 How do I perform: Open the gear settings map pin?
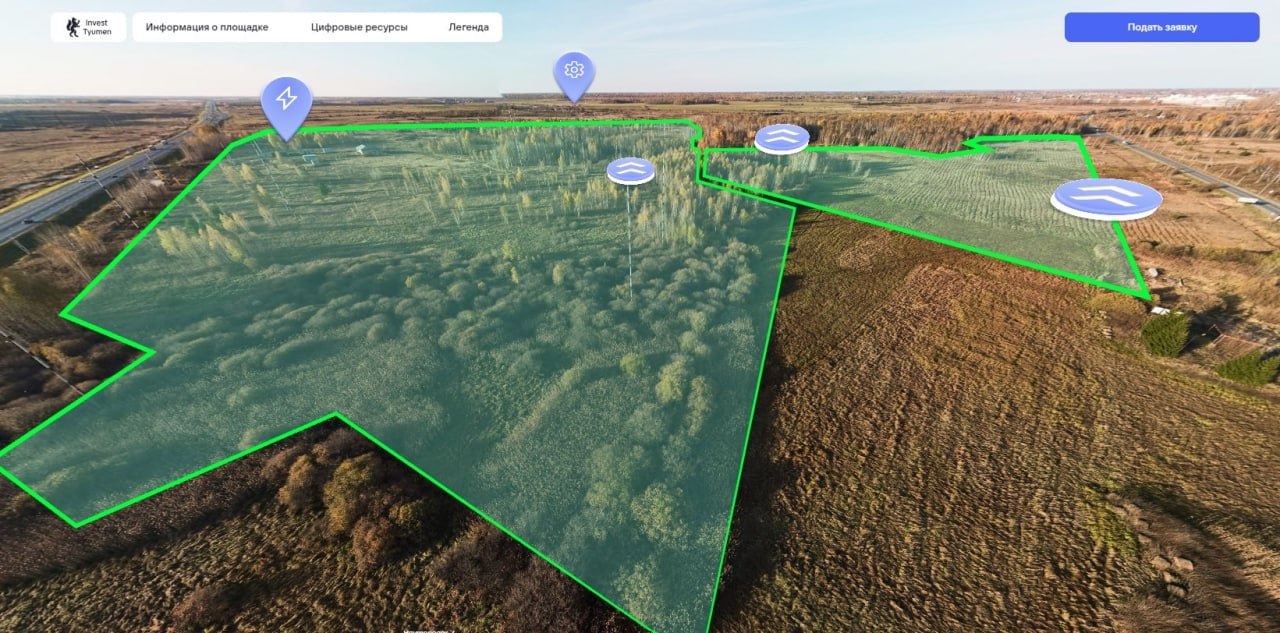pos(574,71)
